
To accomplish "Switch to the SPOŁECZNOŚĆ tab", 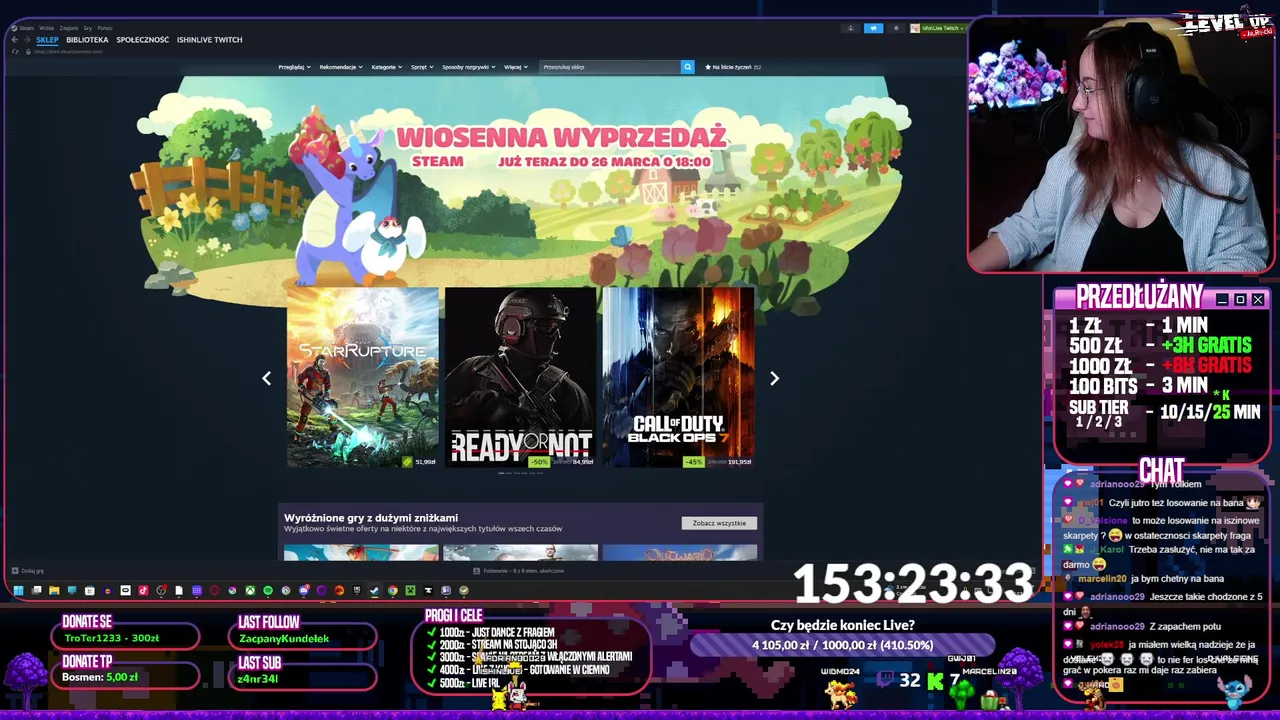I will [x=142, y=40].
